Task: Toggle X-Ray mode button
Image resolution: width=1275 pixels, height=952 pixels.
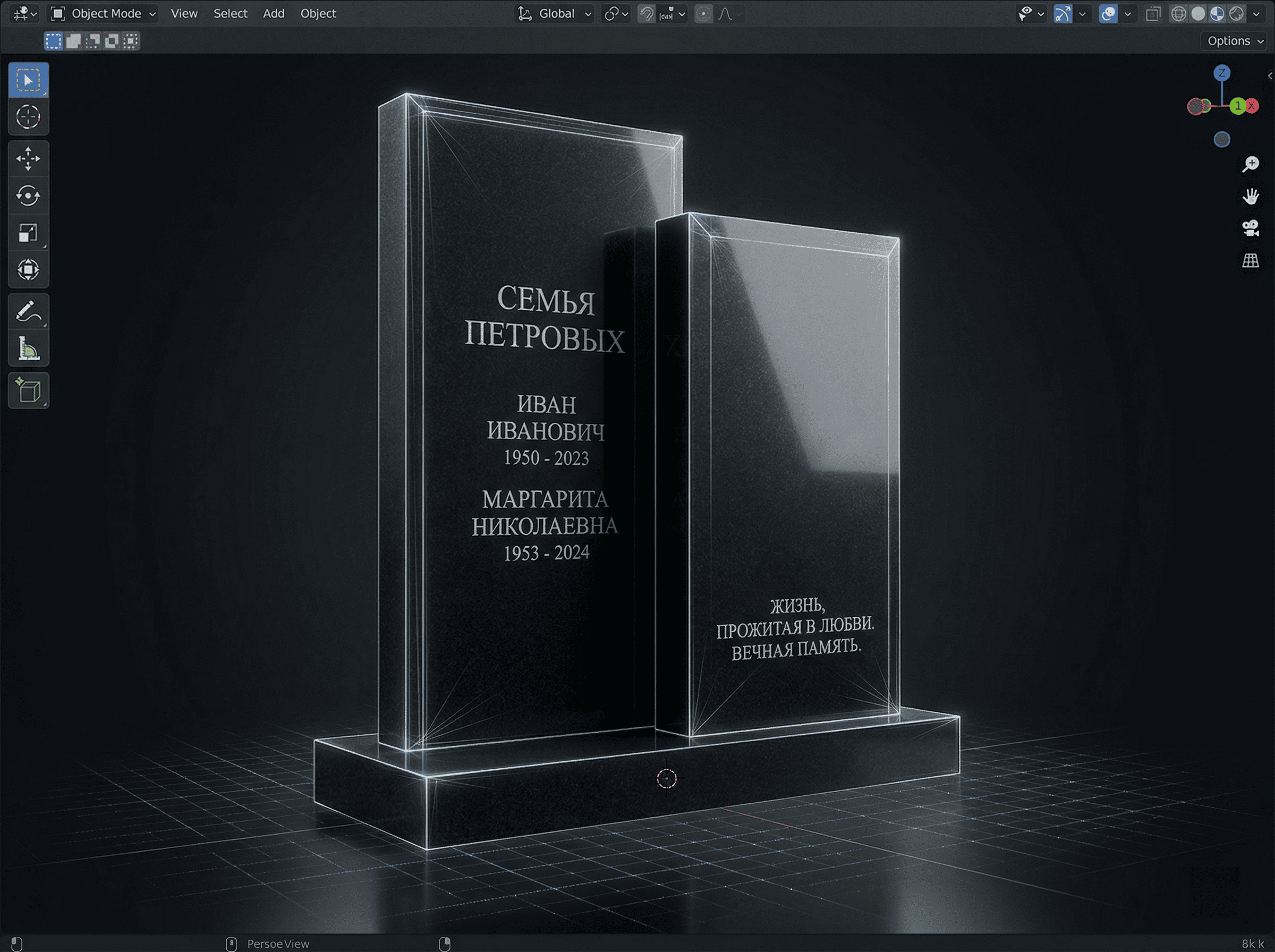Action: pos(1153,14)
